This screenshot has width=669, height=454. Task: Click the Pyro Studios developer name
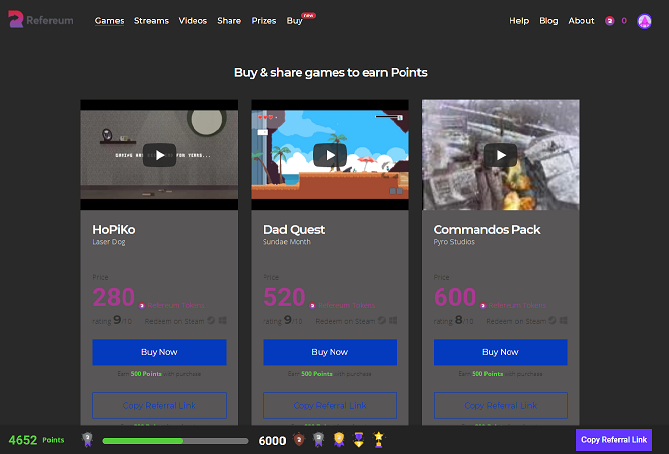coord(454,242)
